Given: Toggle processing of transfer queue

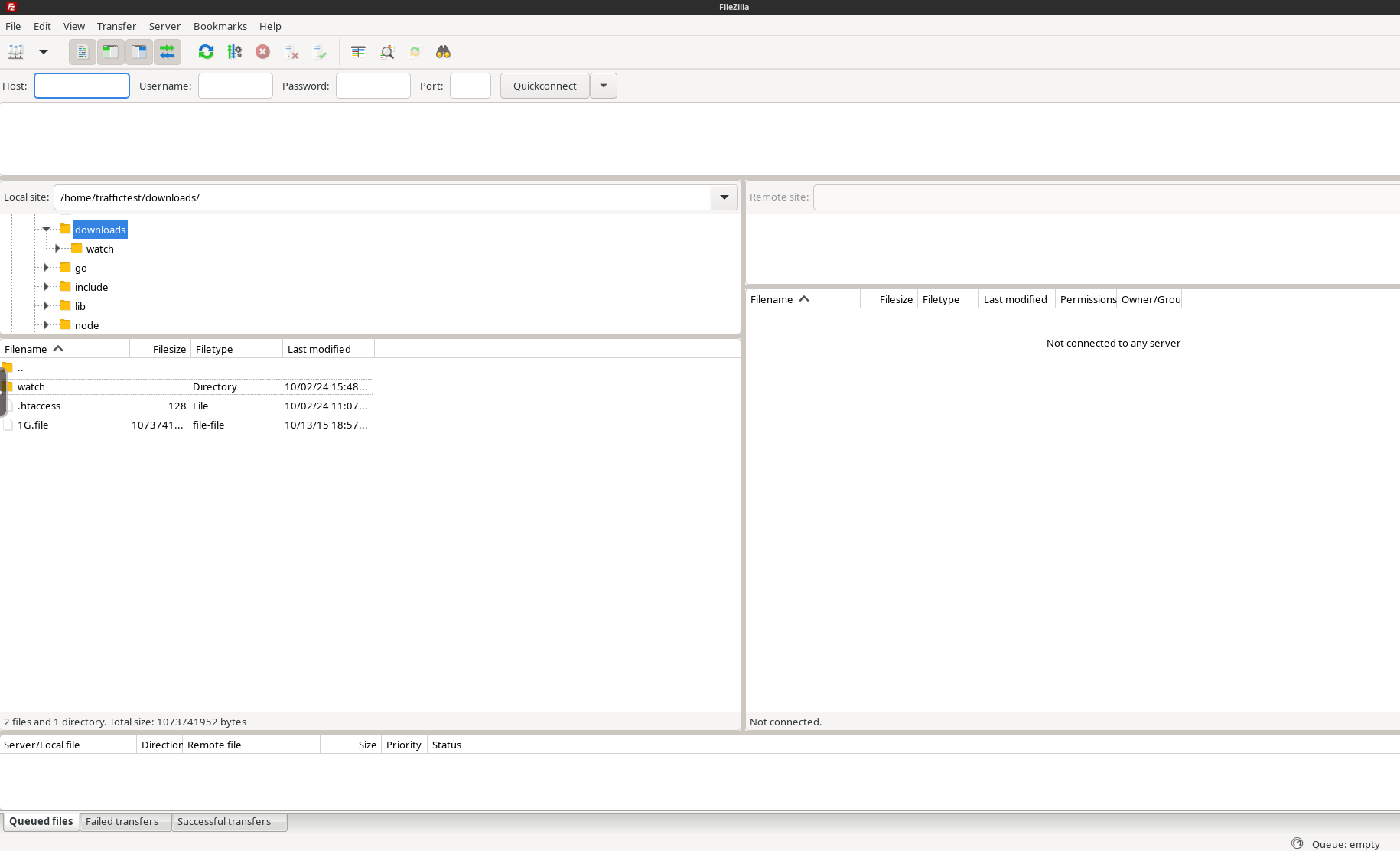Looking at the screenshot, I should point(234,52).
